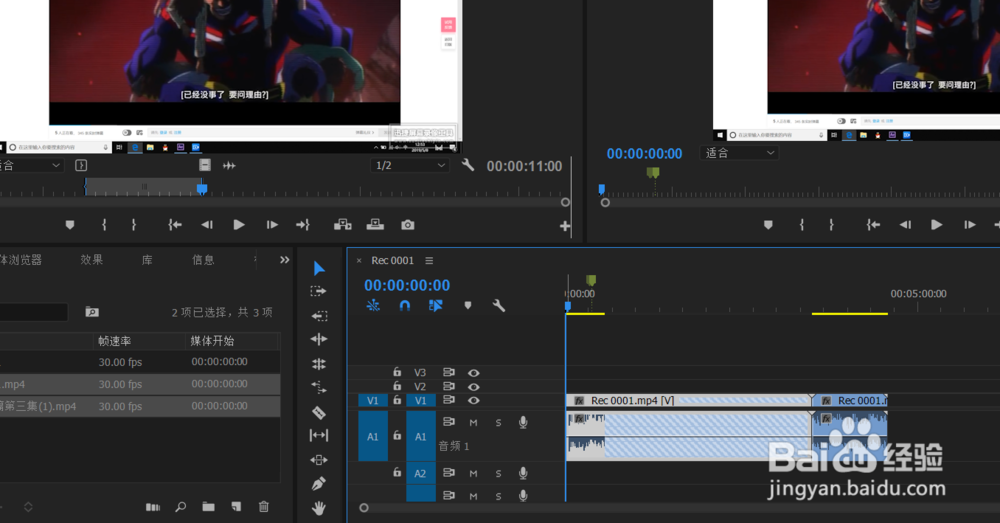Toggle lock on track V3

point(397,372)
